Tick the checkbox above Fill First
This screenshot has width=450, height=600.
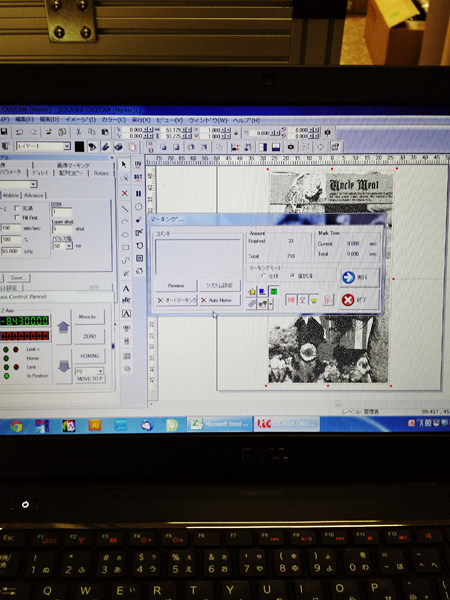click(x=17, y=208)
